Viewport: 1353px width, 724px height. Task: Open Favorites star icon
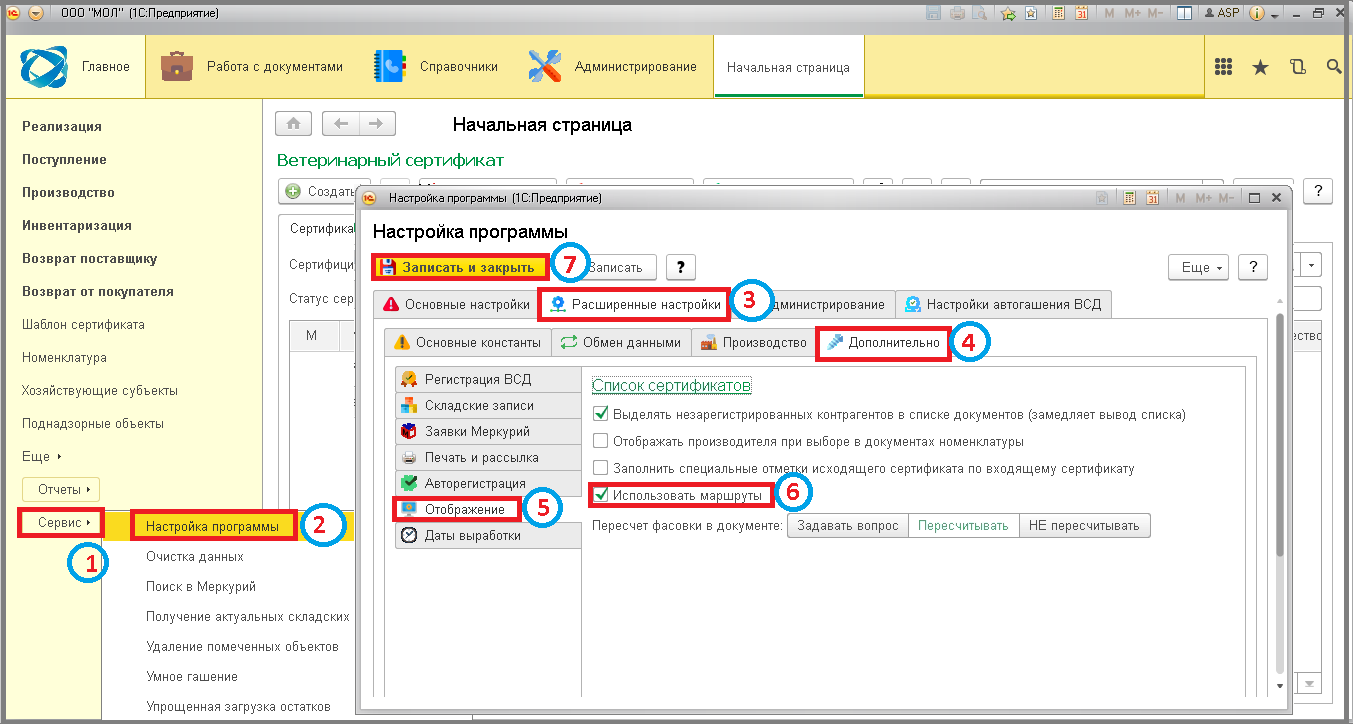[x=1260, y=67]
